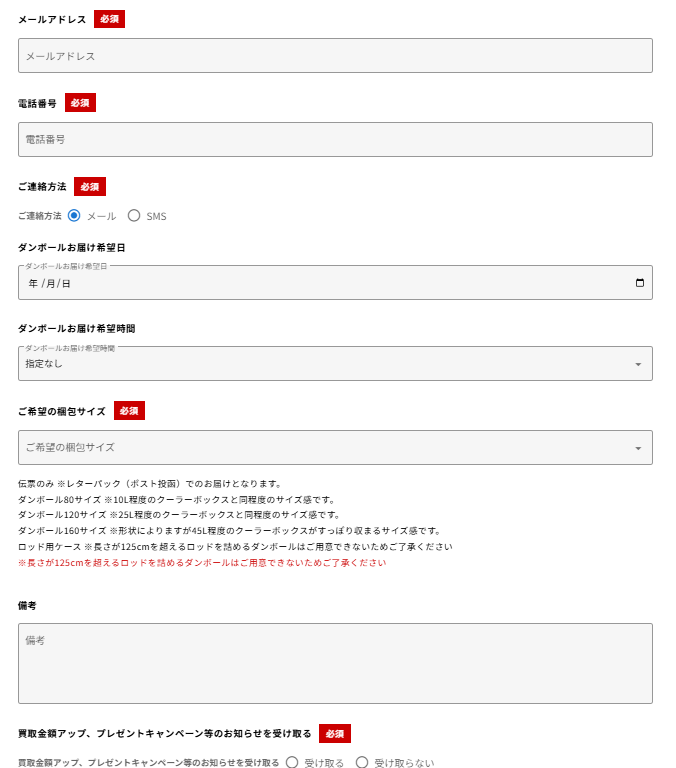This screenshot has height=768, width=676.
Task: Click the 年/月/日 date field
Action: coord(335,283)
